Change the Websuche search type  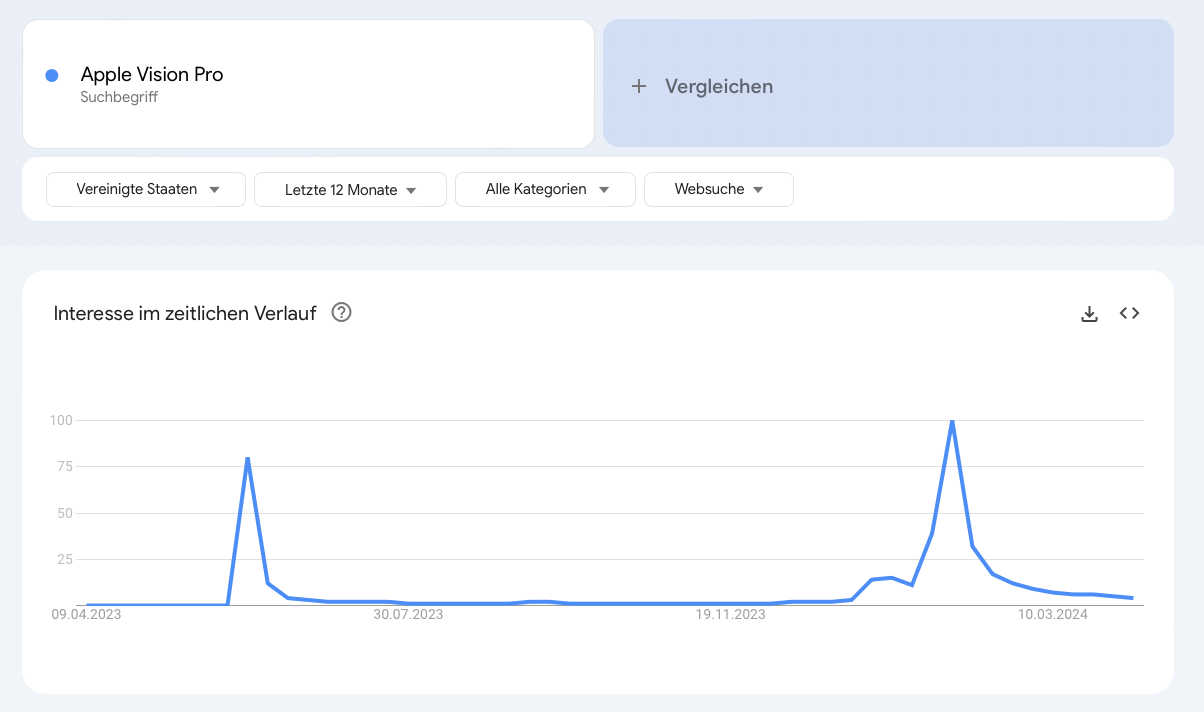pos(719,189)
